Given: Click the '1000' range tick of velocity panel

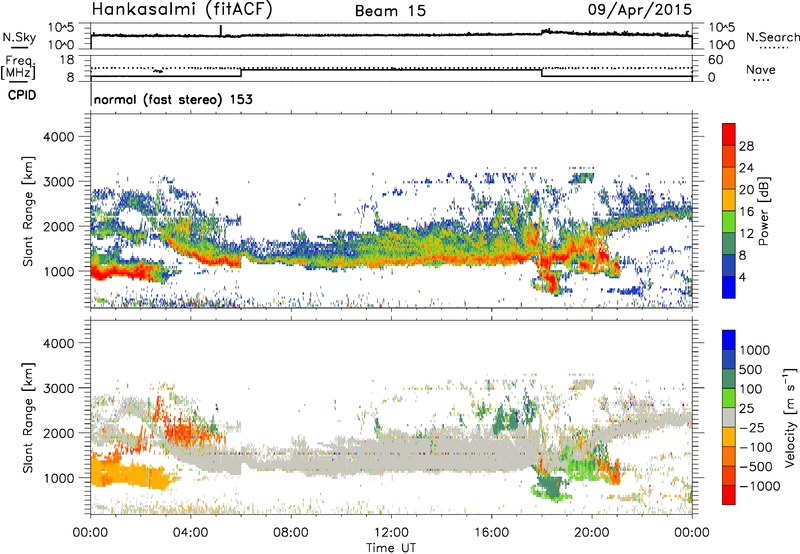Looking at the screenshot, I should 58,478.
